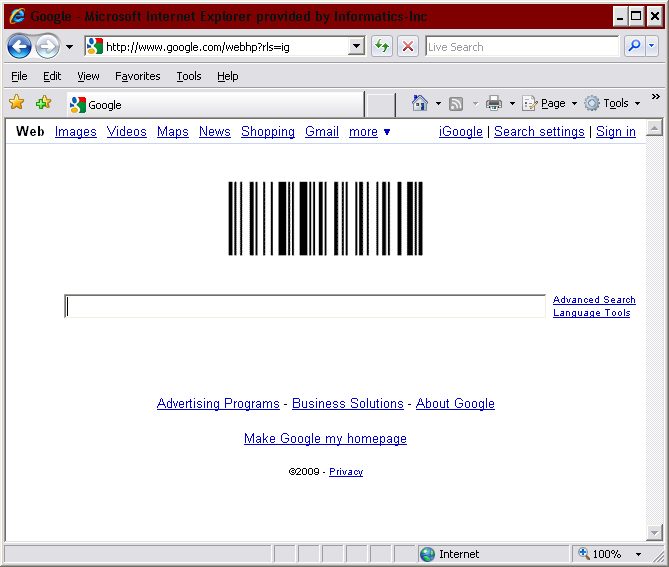Click the Forward navigation arrow button
Viewport: 669px width, 567px height.
[x=47, y=47]
